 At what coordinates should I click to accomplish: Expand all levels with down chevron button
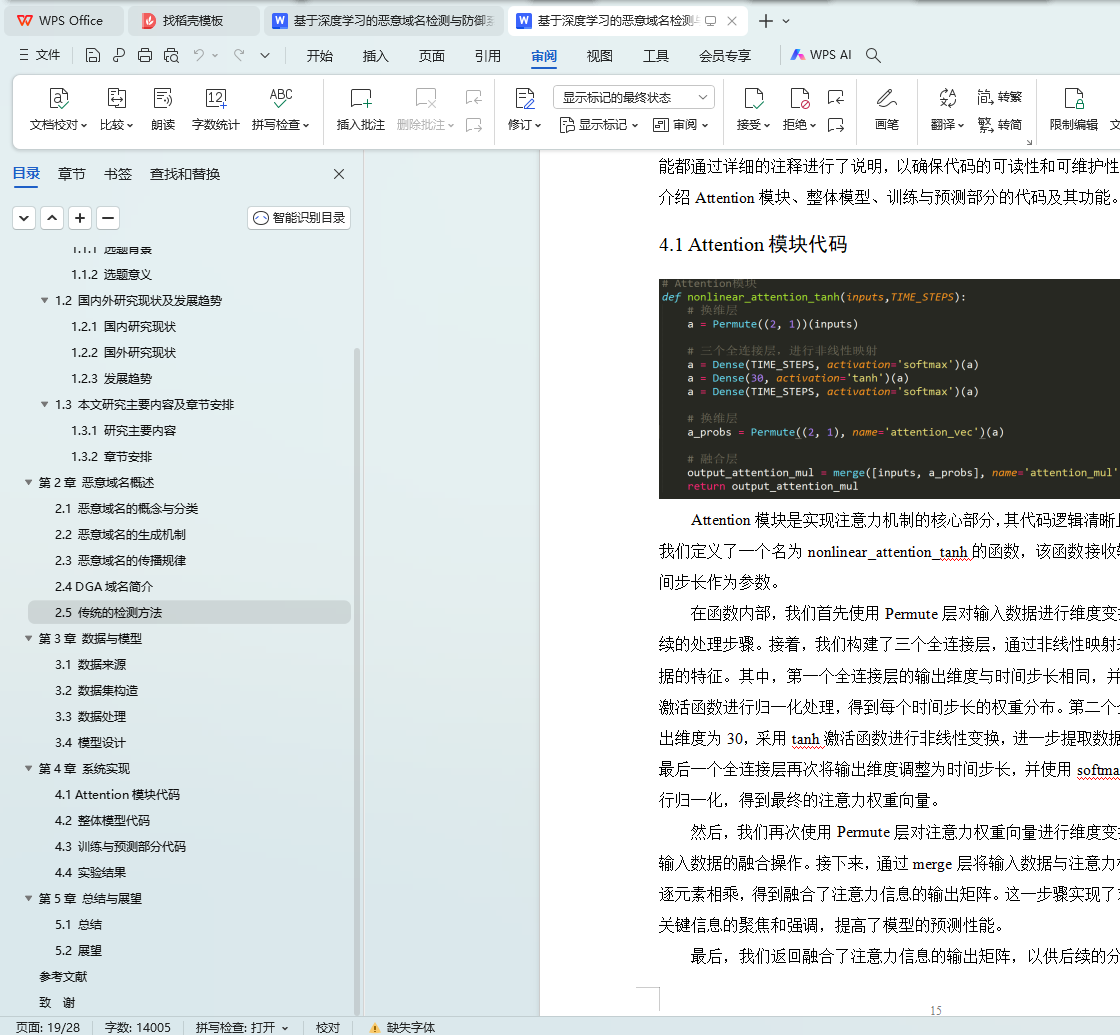[24, 218]
